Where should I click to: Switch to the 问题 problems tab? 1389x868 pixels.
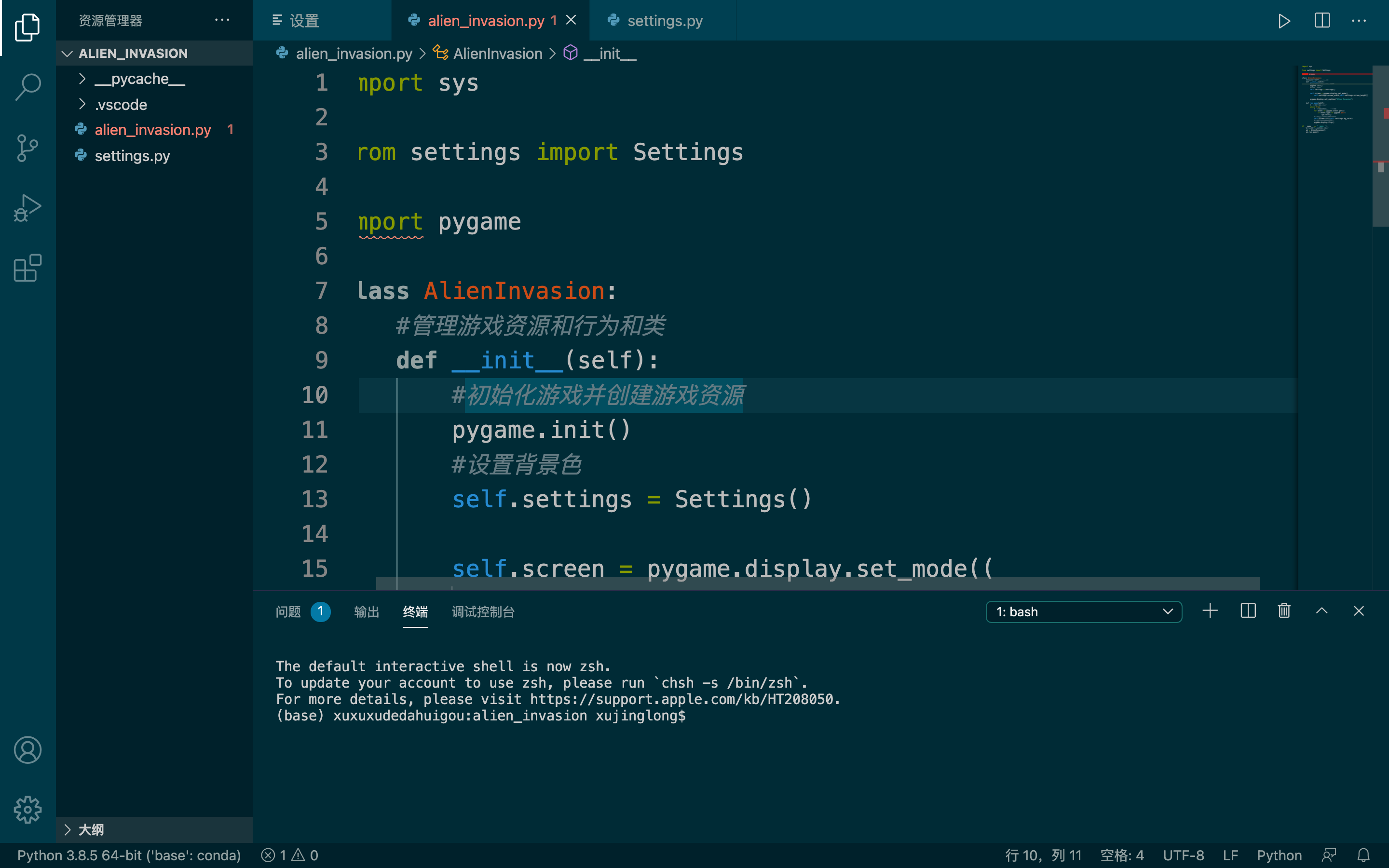[x=288, y=612]
